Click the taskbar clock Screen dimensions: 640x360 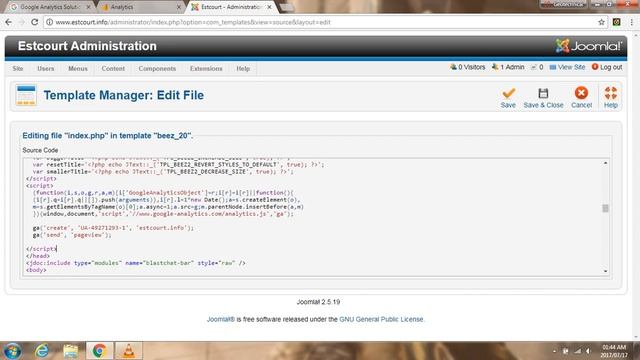click(x=614, y=351)
